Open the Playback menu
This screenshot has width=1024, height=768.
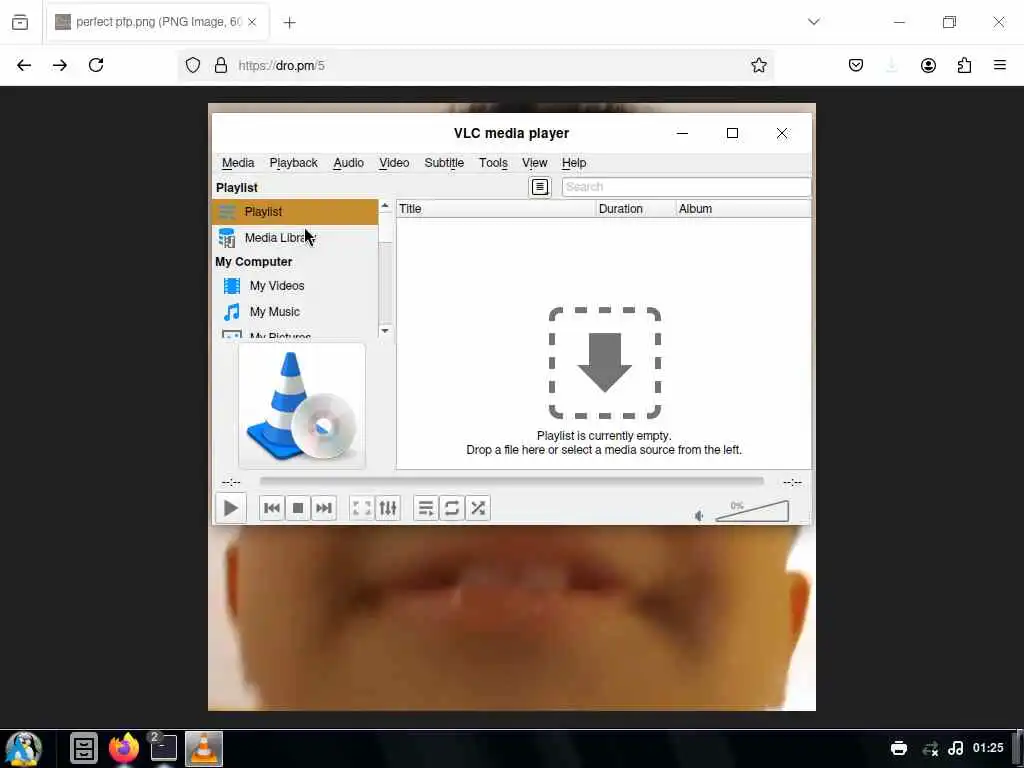pos(293,163)
